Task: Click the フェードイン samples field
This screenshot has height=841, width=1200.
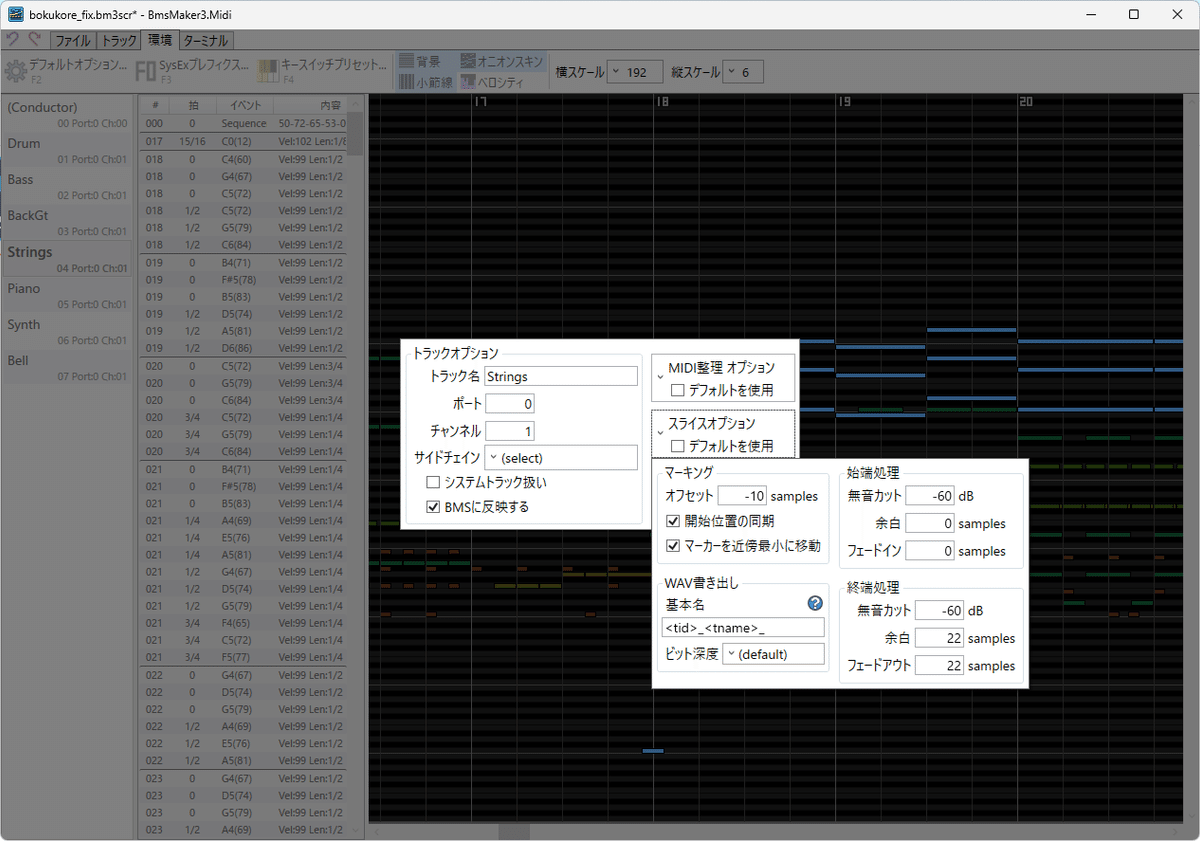Action: 930,551
